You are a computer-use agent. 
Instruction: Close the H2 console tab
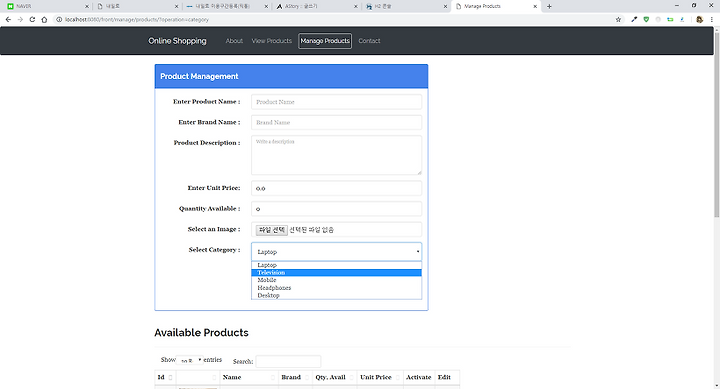click(x=445, y=6)
